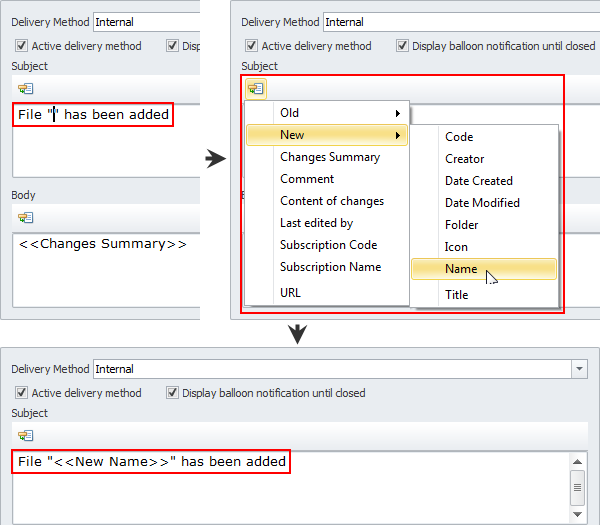Choose "URL" from the field menu
Screen dimensions: 600x525
click(x=290, y=293)
